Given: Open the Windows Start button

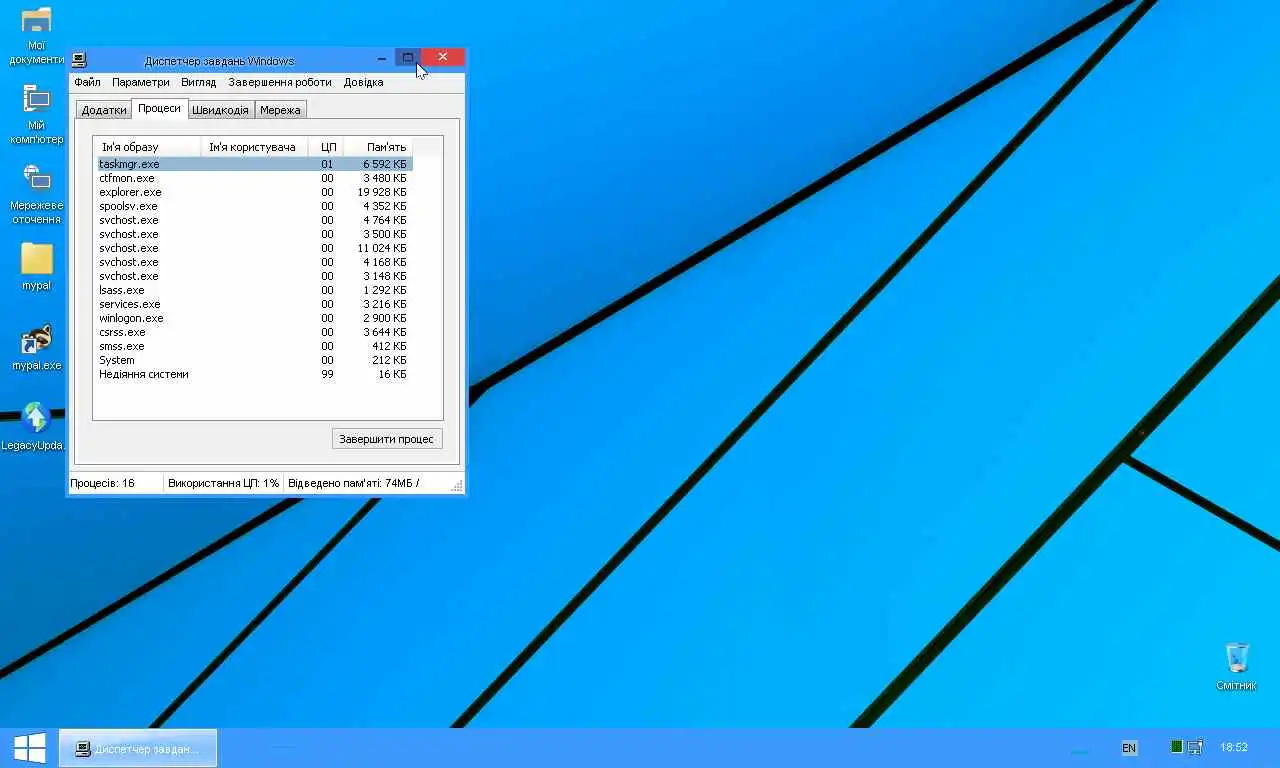Looking at the screenshot, I should [29, 747].
